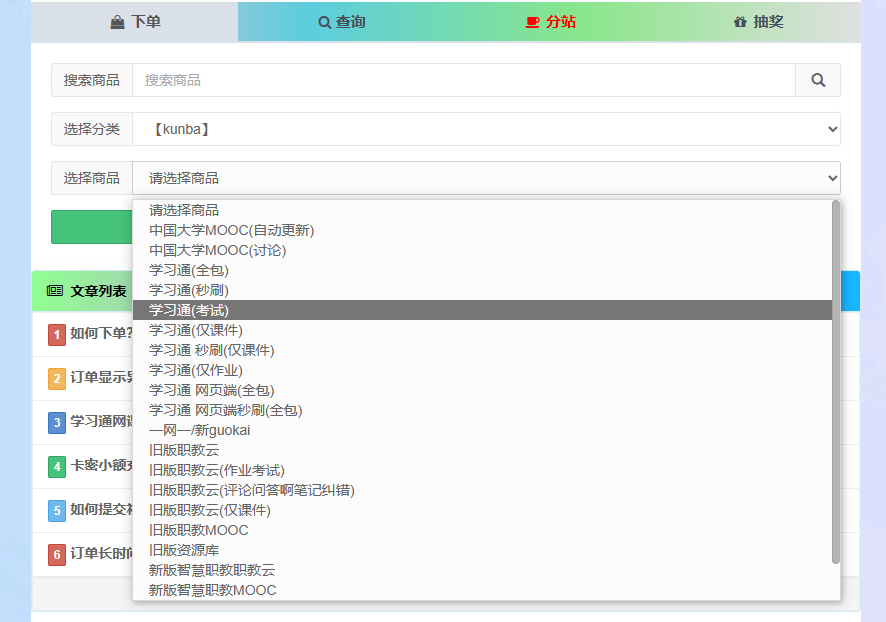Choose 新版智慧职教MOOC option
Image resolution: width=886 pixels, height=622 pixels.
click(x=483, y=590)
